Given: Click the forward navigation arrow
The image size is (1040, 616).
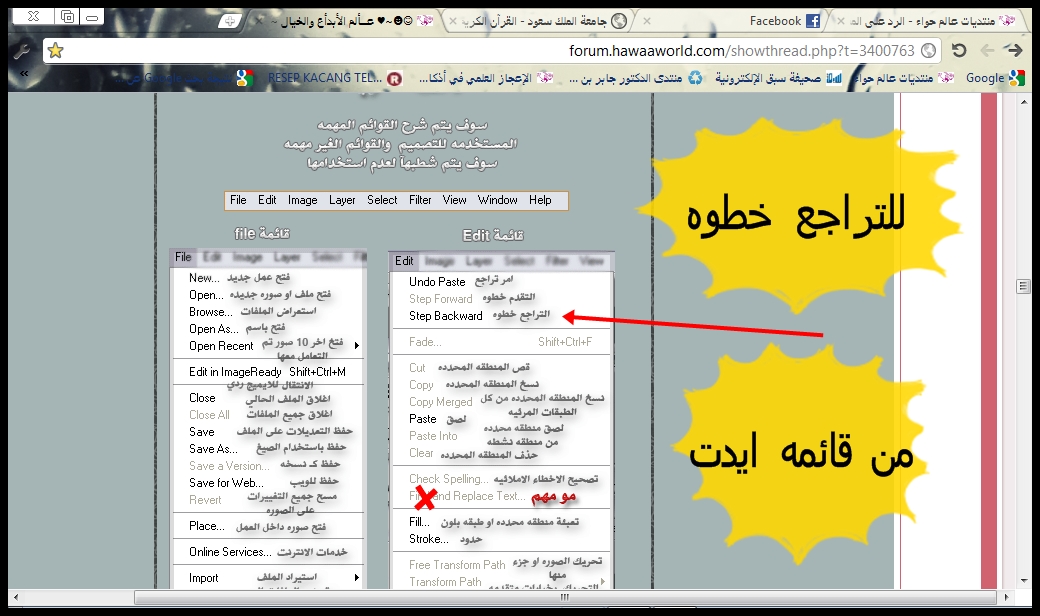Looking at the screenshot, I should 1014,51.
